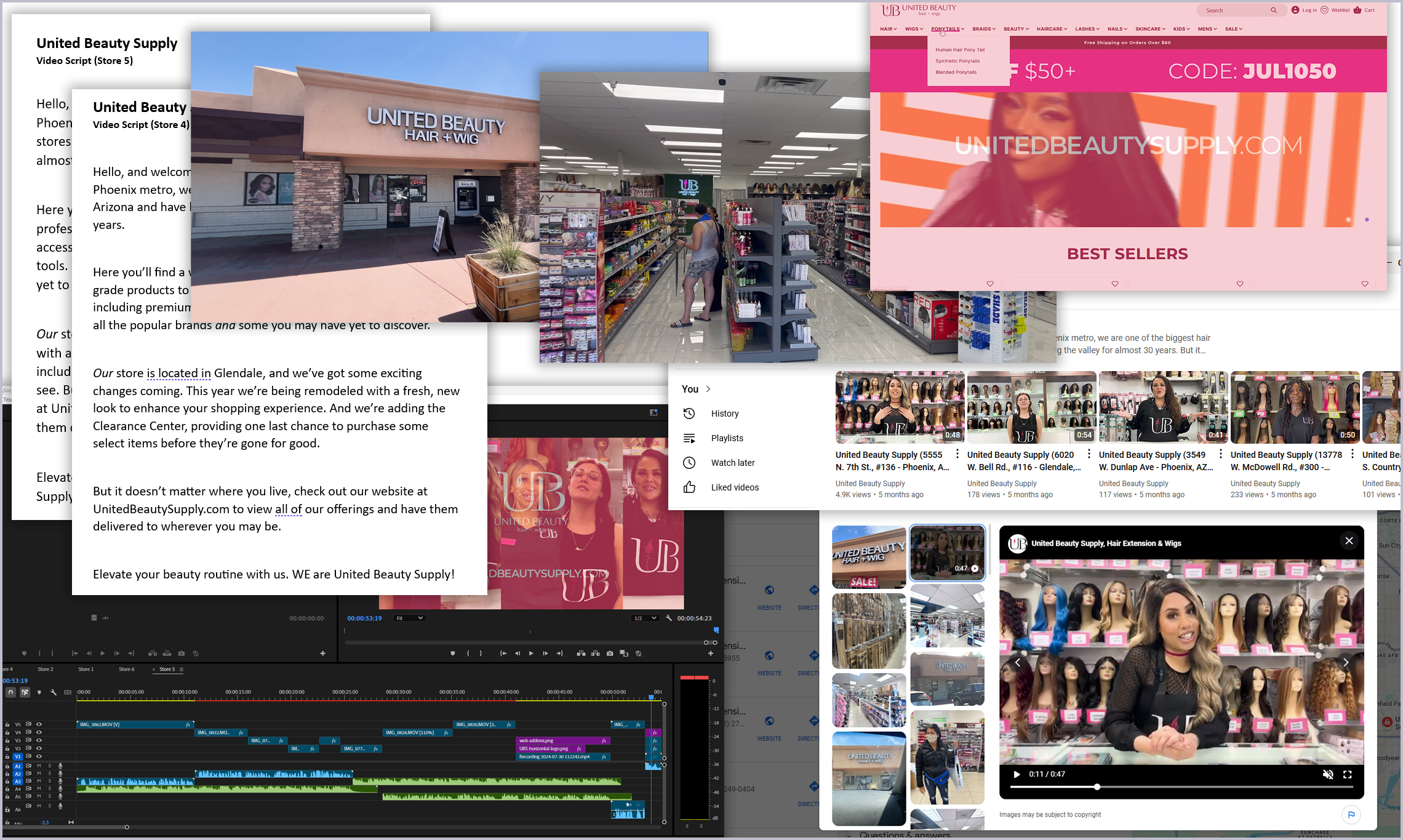
Task: Open the website shopping Cart icon
Action: (x=1357, y=10)
